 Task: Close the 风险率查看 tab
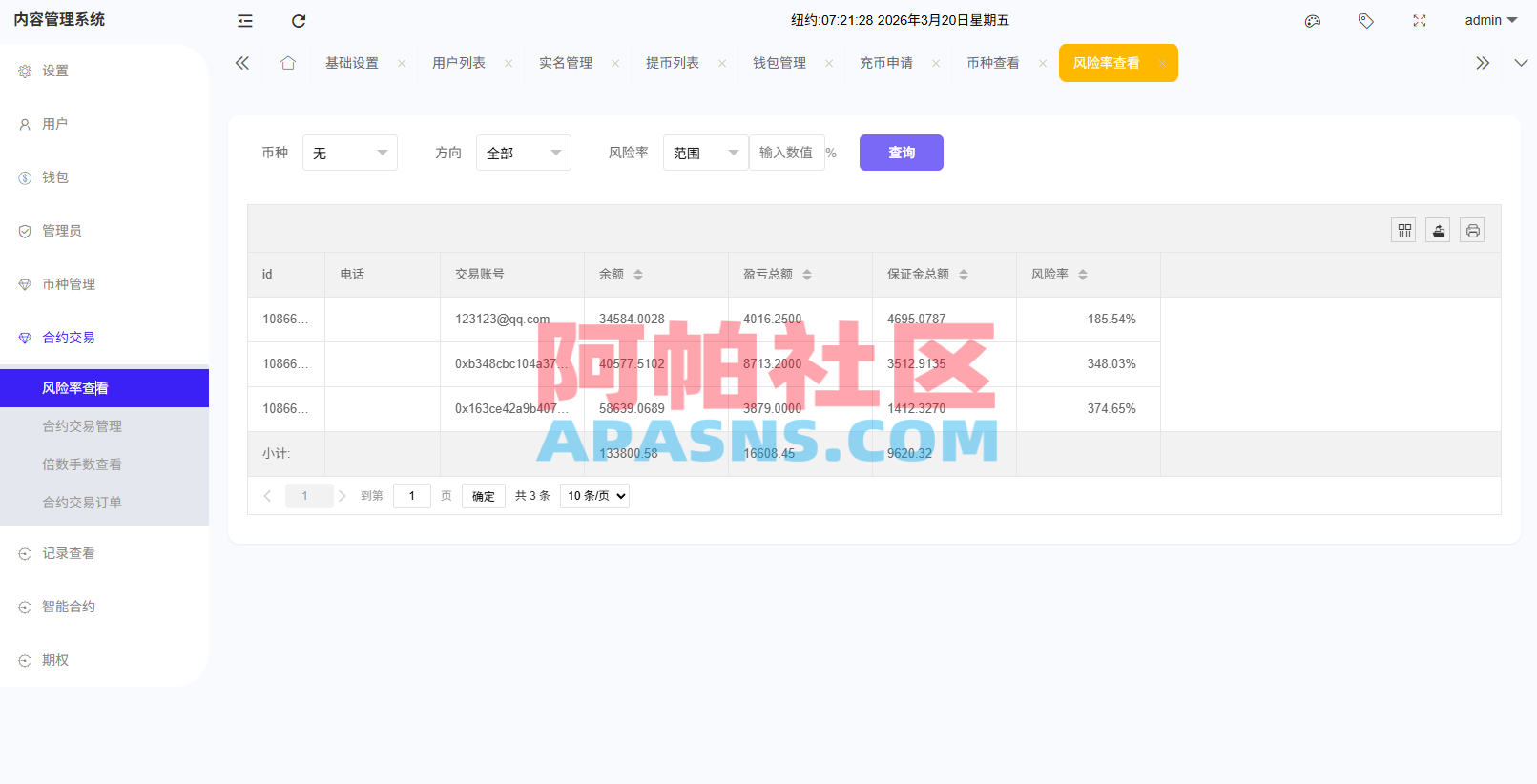[1161, 64]
